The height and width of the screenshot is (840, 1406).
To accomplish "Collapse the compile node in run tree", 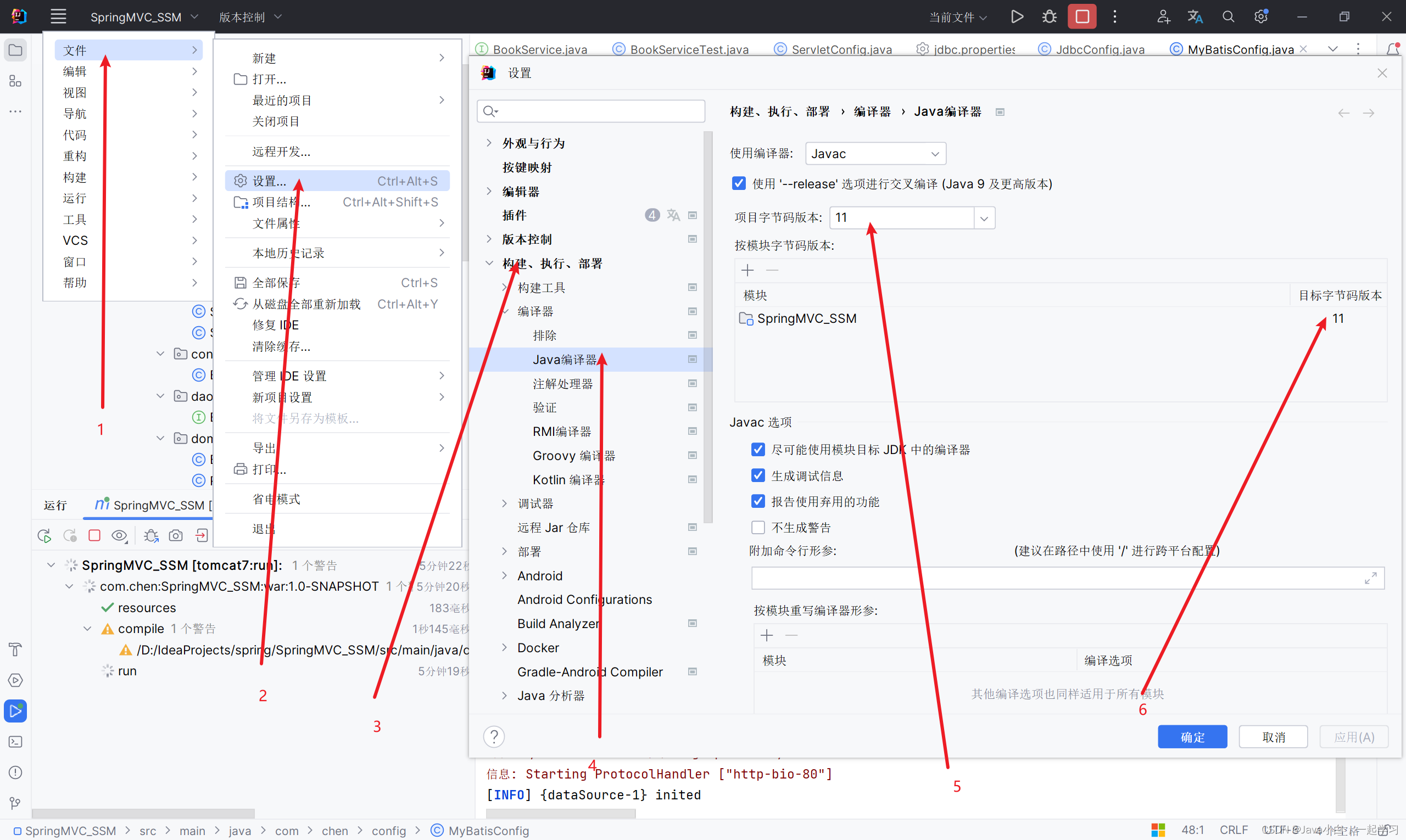I will (x=87, y=629).
